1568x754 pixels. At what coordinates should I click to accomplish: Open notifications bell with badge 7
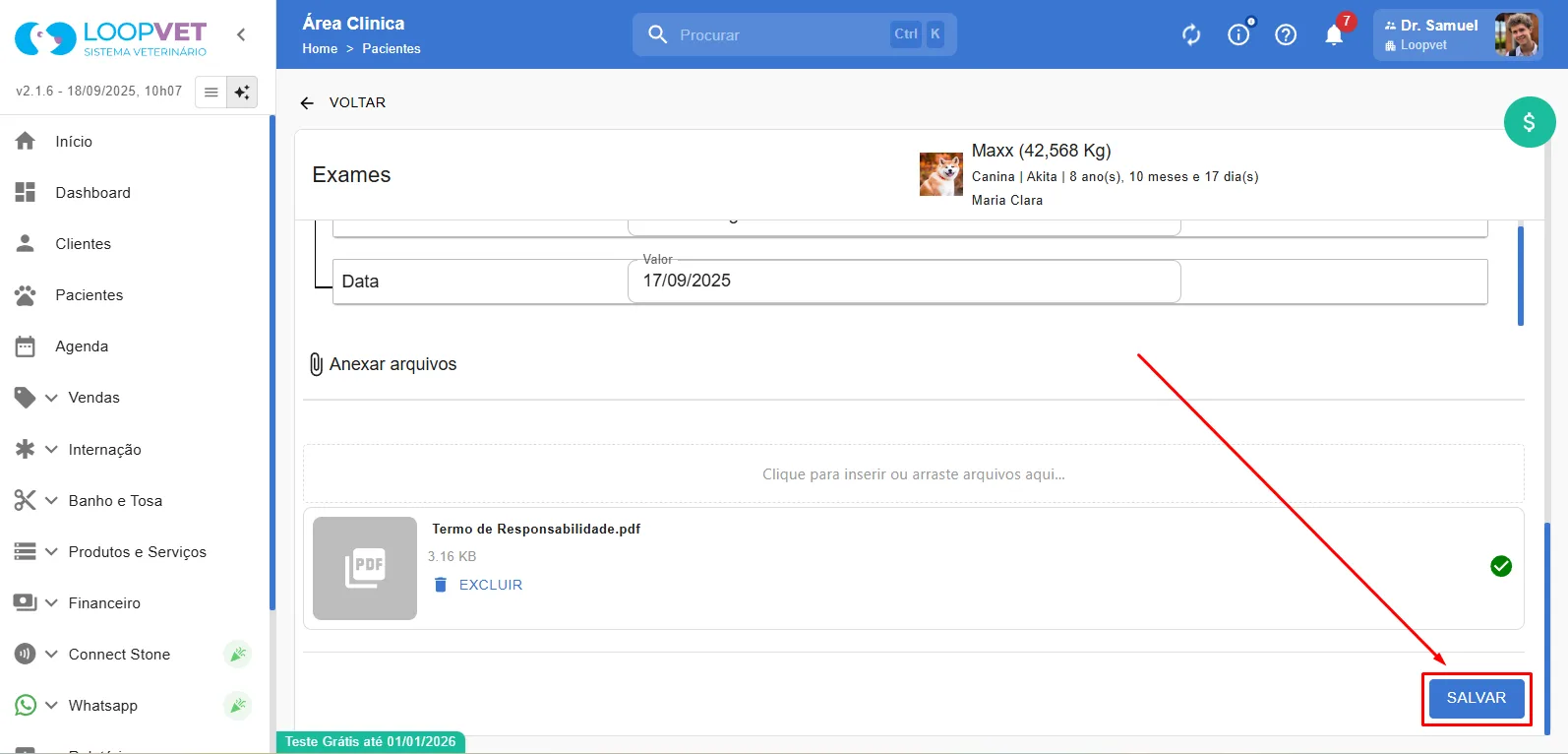[1336, 32]
